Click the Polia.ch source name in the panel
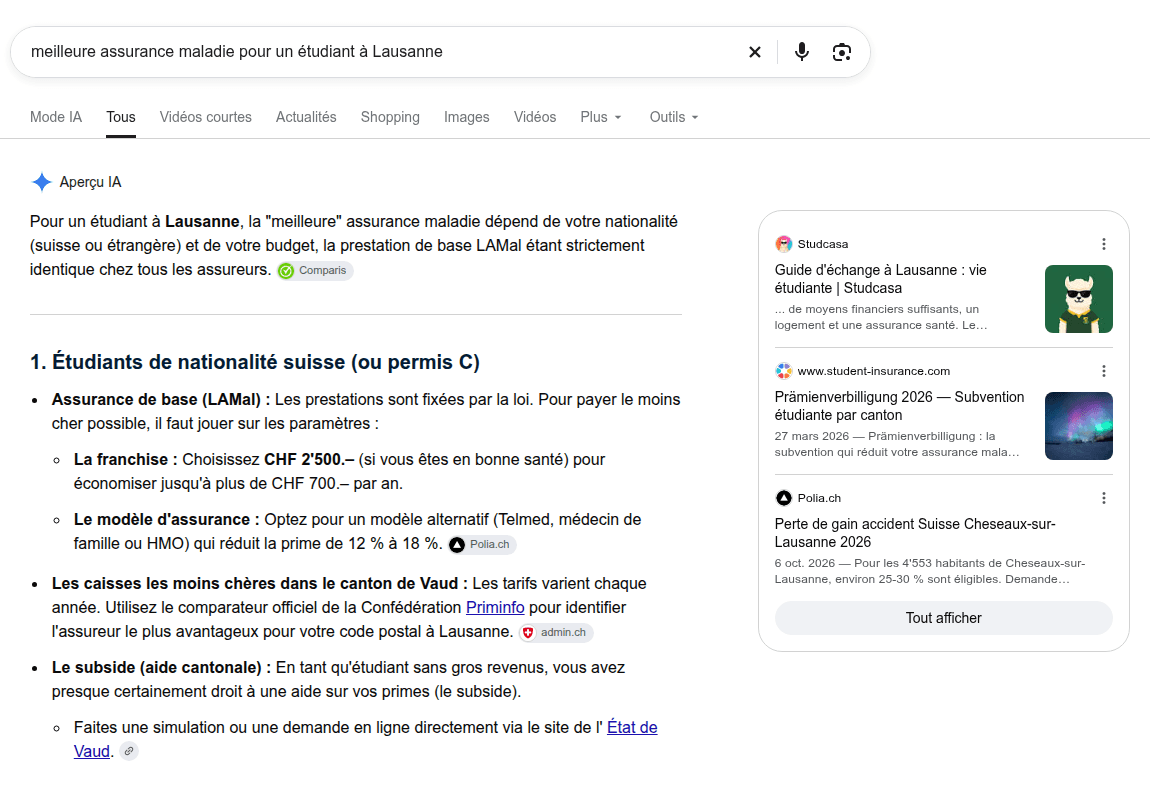This screenshot has width=1150, height=790. click(819, 498)
